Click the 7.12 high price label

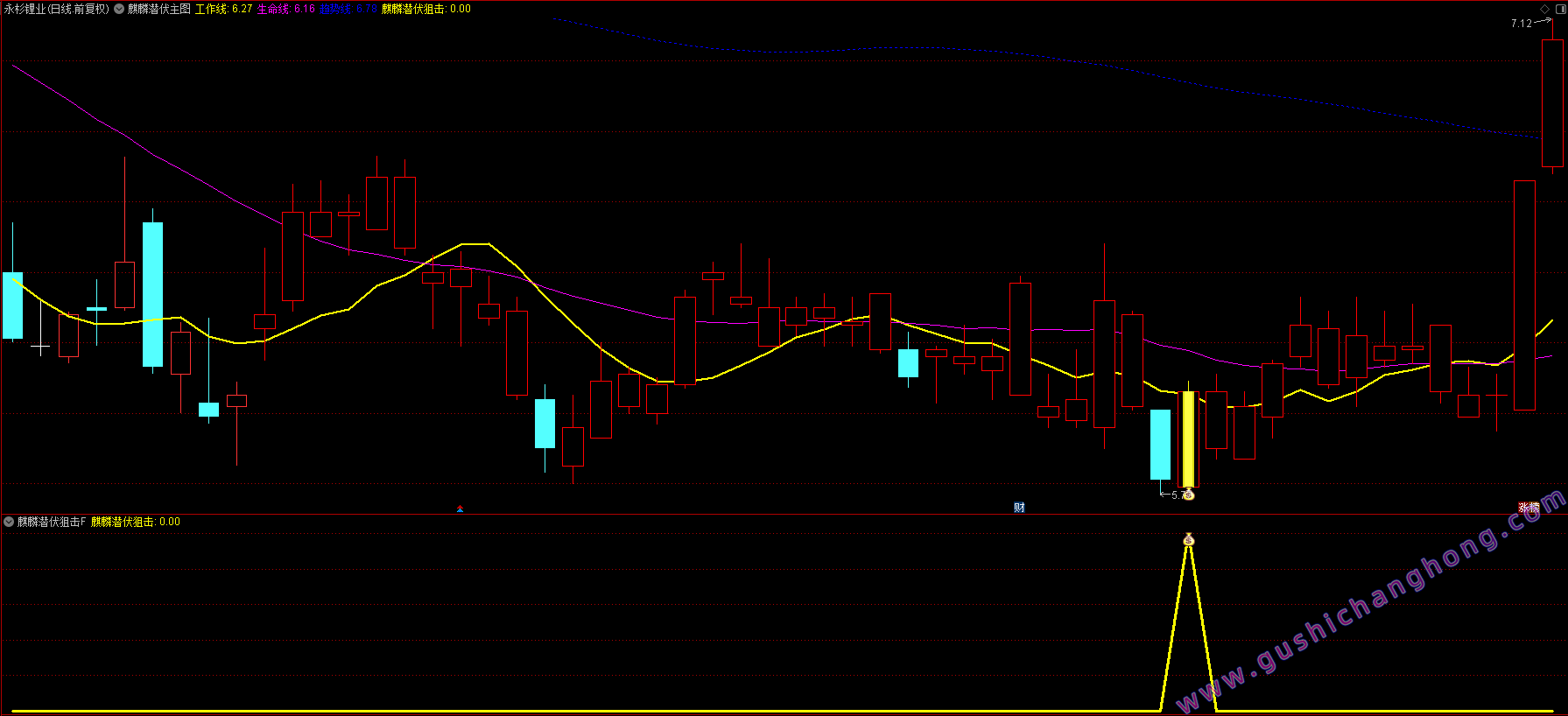[1522, 24]
